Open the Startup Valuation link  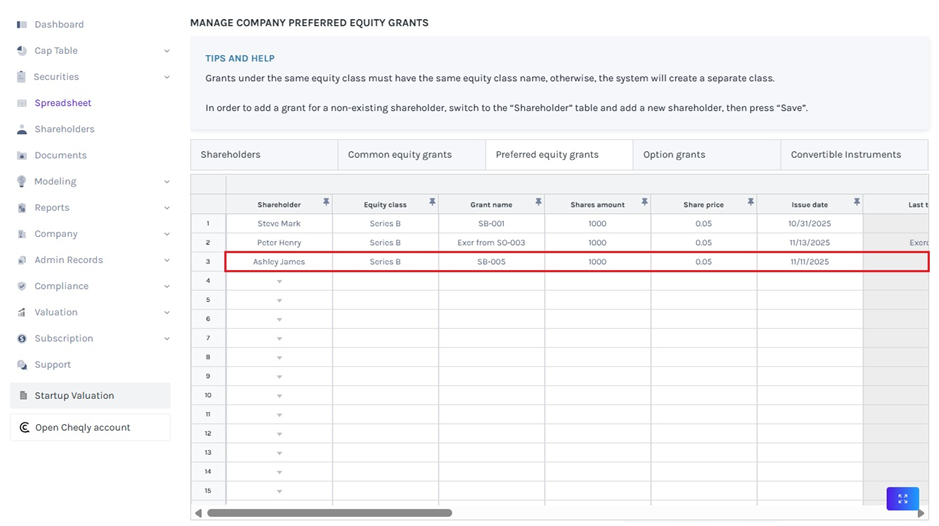click(x=74, y=396)
